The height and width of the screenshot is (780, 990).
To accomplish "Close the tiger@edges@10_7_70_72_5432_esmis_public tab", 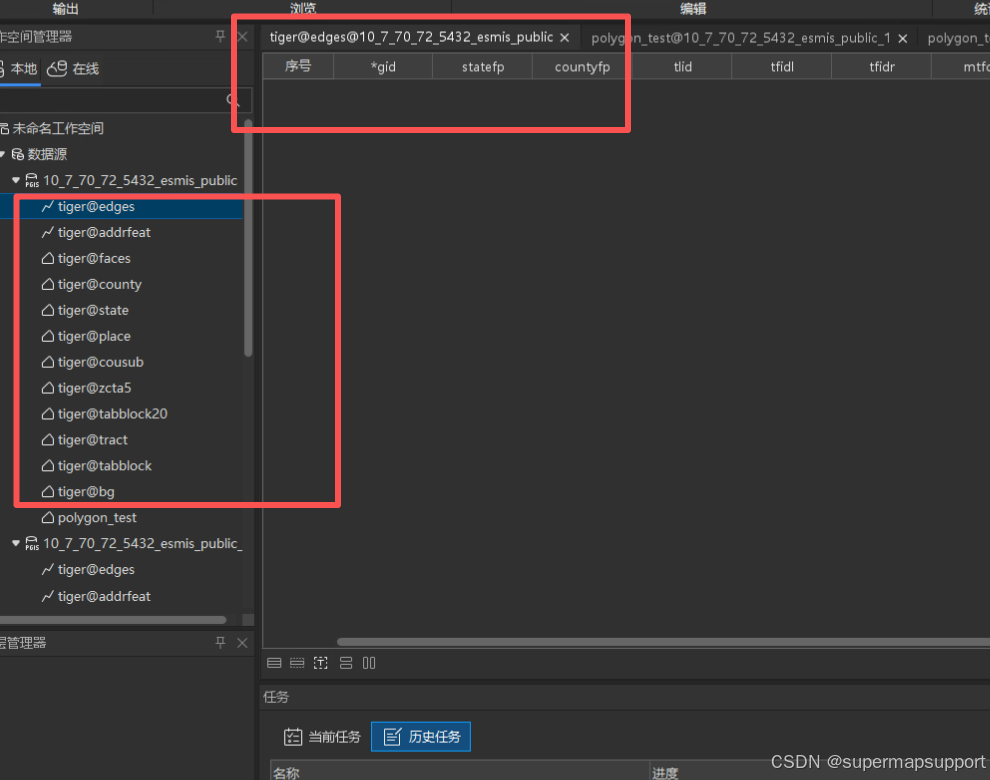I will [564, 38].
